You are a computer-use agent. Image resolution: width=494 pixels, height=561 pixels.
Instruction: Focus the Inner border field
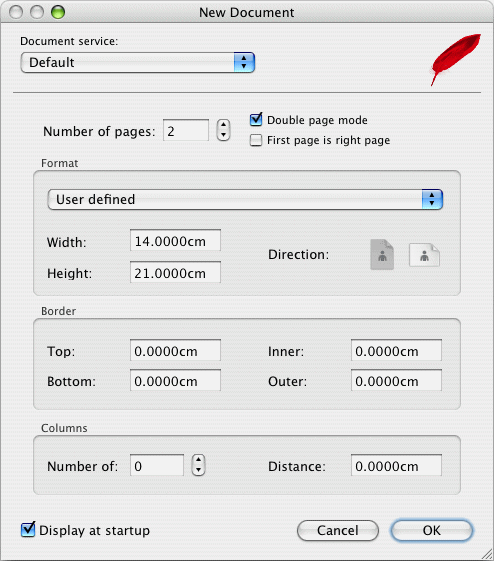pos(396,350)
